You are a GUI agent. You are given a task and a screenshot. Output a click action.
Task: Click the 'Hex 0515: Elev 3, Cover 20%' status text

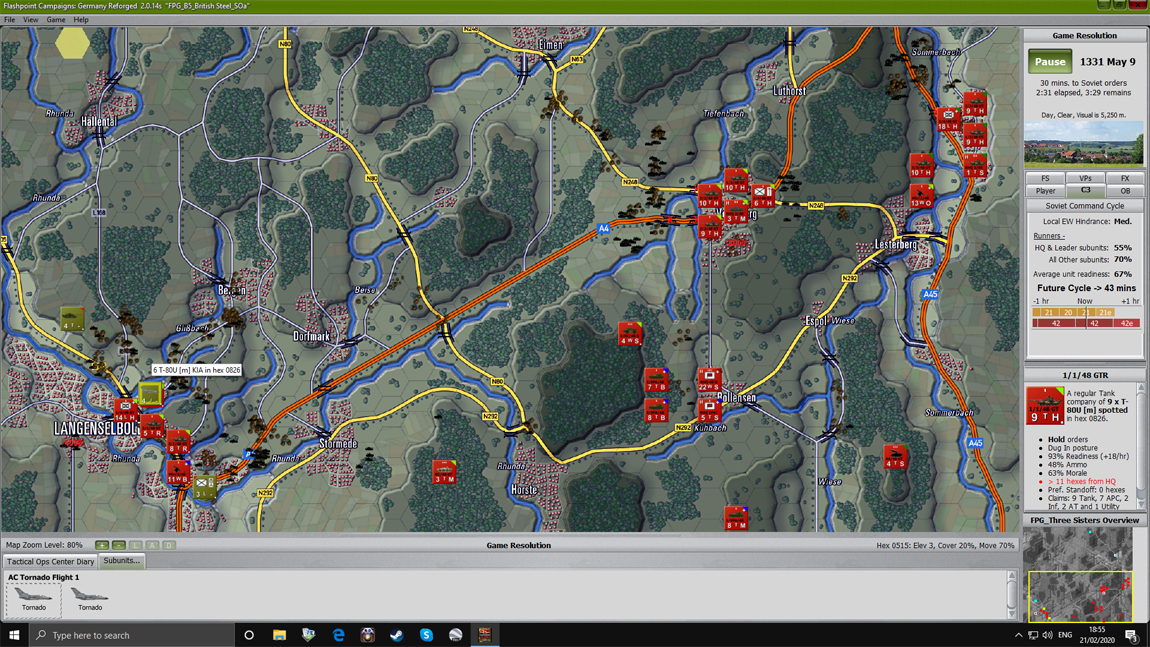[x=945, y=545]
